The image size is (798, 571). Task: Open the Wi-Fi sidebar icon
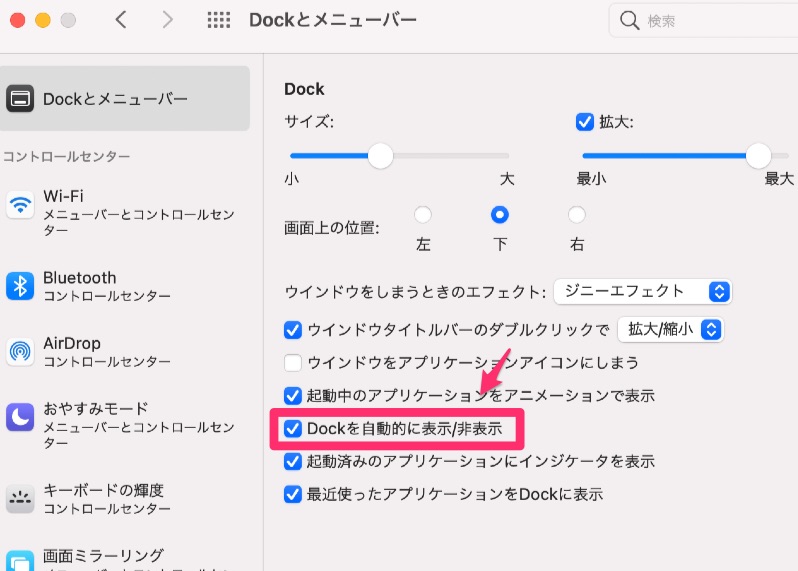tap(20, 205)
